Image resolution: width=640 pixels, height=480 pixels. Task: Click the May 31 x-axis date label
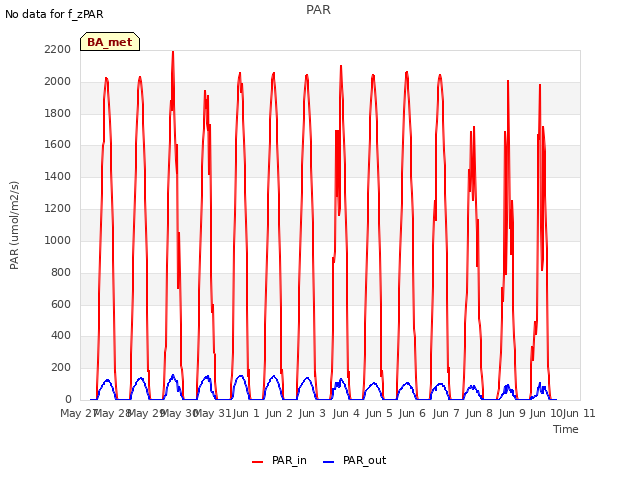pyautogui.click(x=212, y=413)
